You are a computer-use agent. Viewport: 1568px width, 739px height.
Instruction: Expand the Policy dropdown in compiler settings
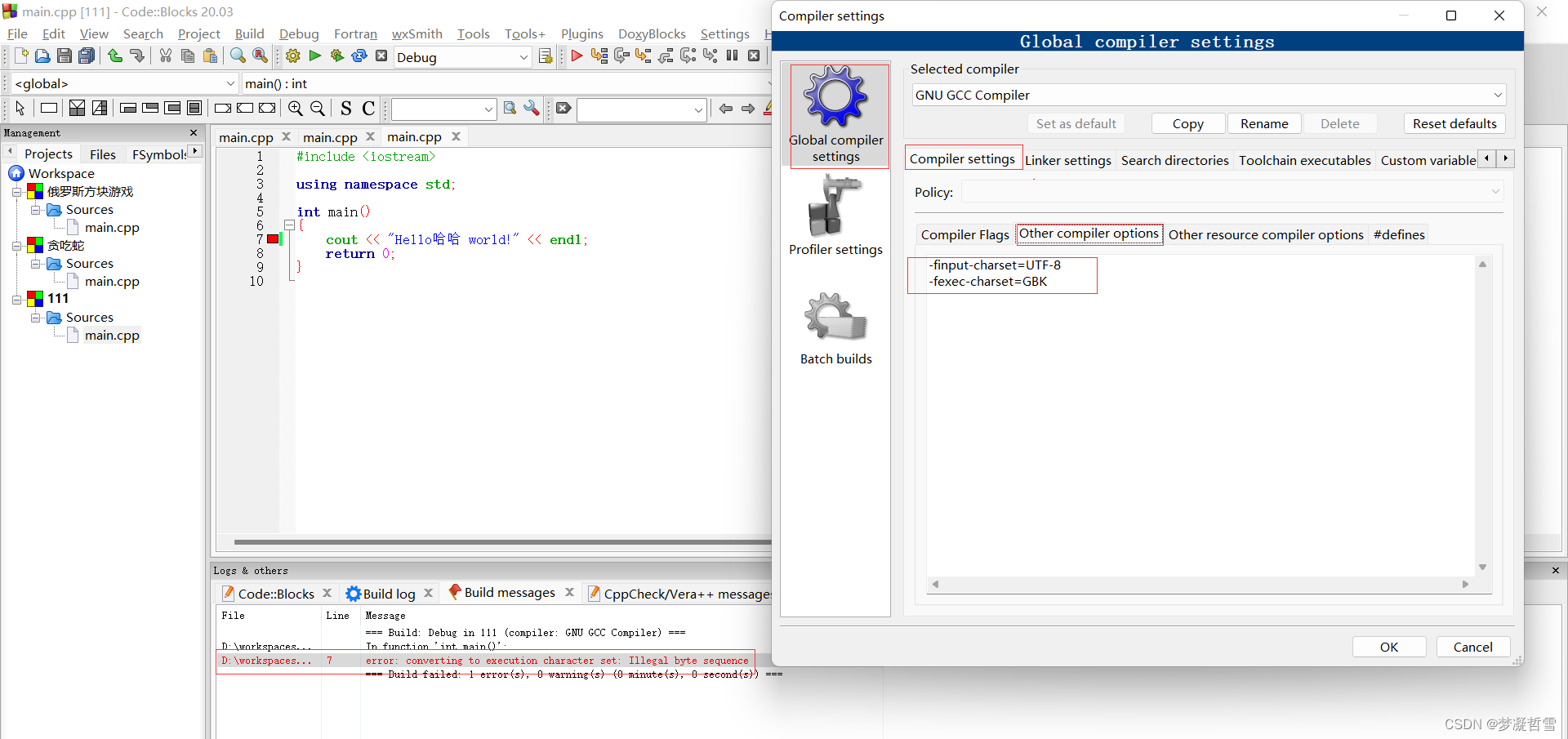pos(1494,191)
